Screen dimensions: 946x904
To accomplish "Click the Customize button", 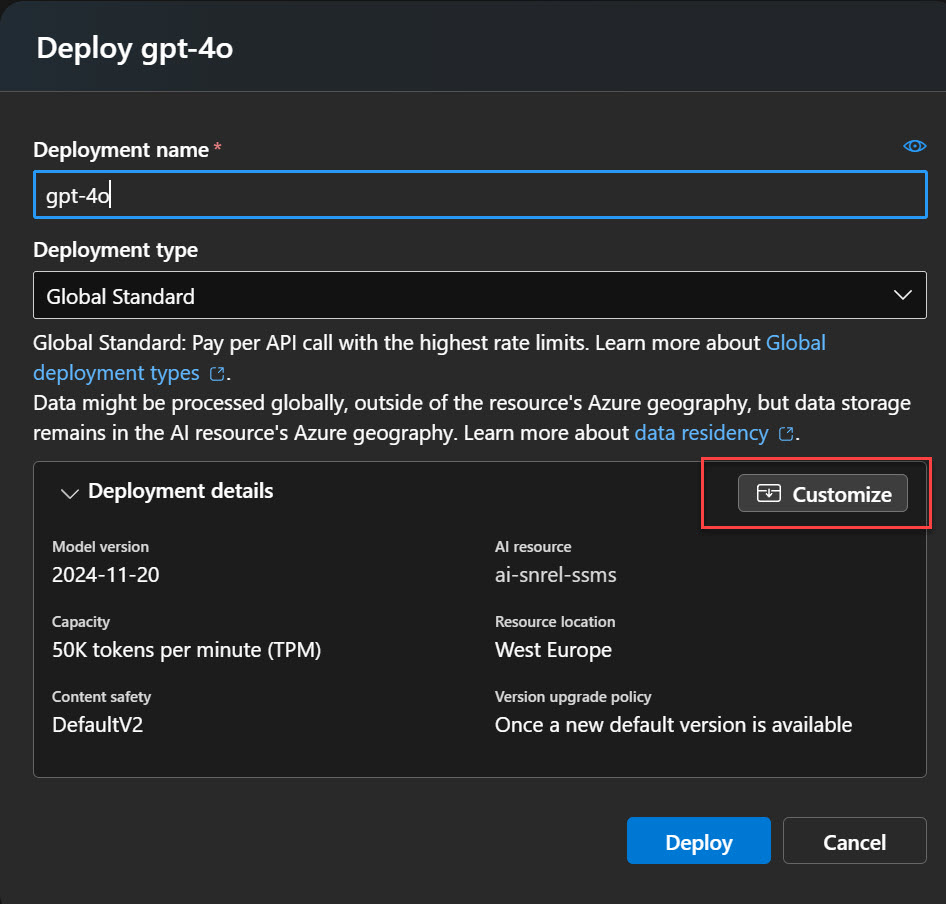I will coord(822,494).
